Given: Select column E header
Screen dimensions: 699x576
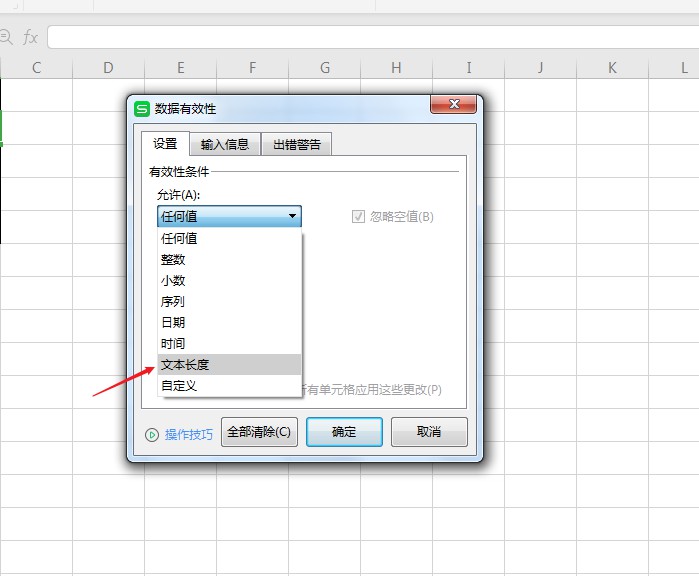Looking at the screenshot, I should [181, 68].
